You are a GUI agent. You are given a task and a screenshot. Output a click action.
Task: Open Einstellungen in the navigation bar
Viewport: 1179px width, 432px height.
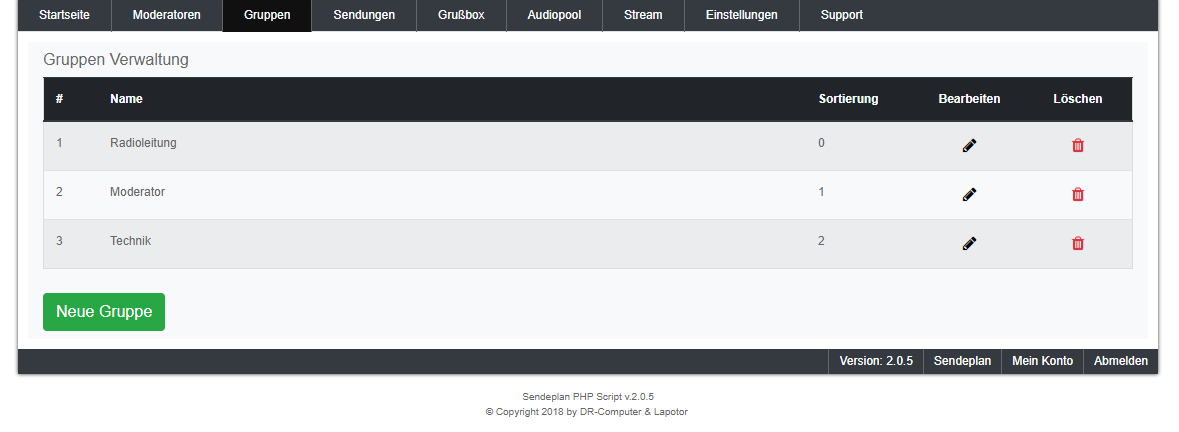(741, 15)
